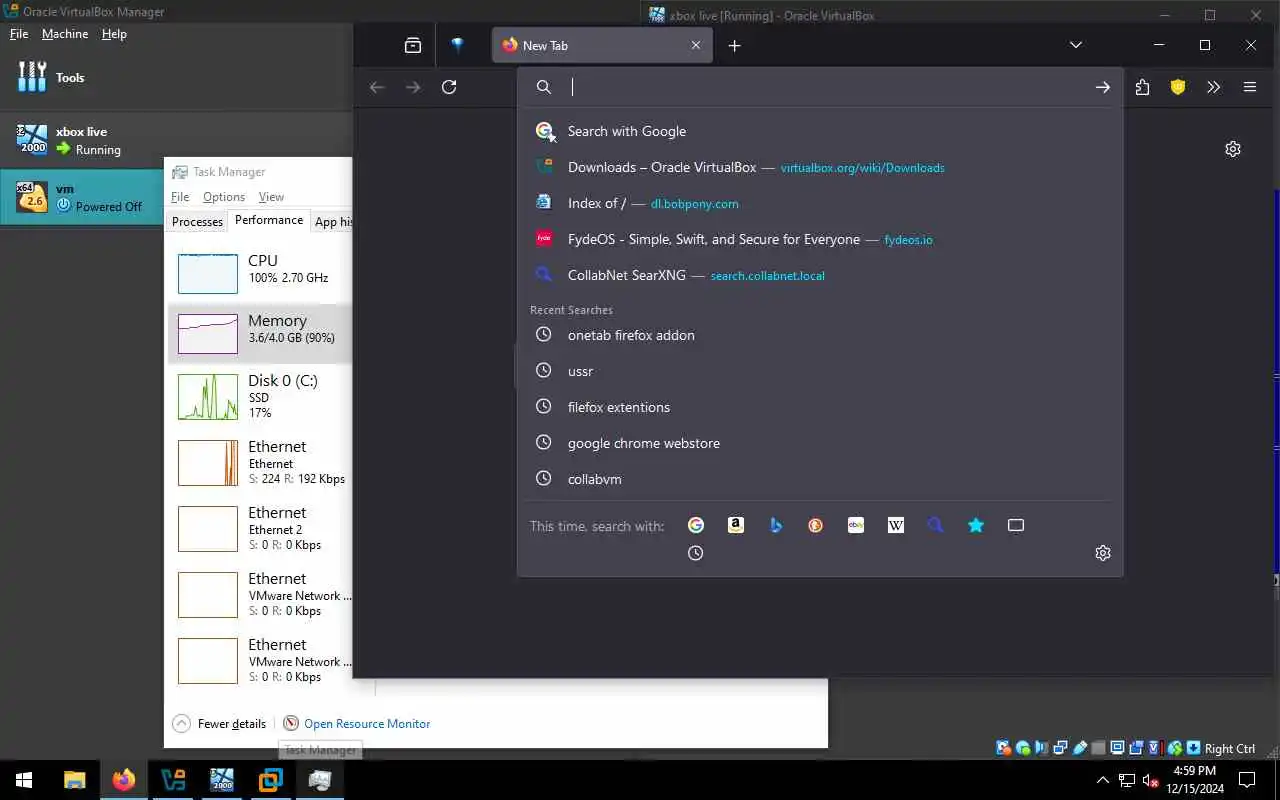This screenshot has height=800, width=1280.
Task: Search this time with SearXNG magnifier icon
Action: [x=936, y=525]
